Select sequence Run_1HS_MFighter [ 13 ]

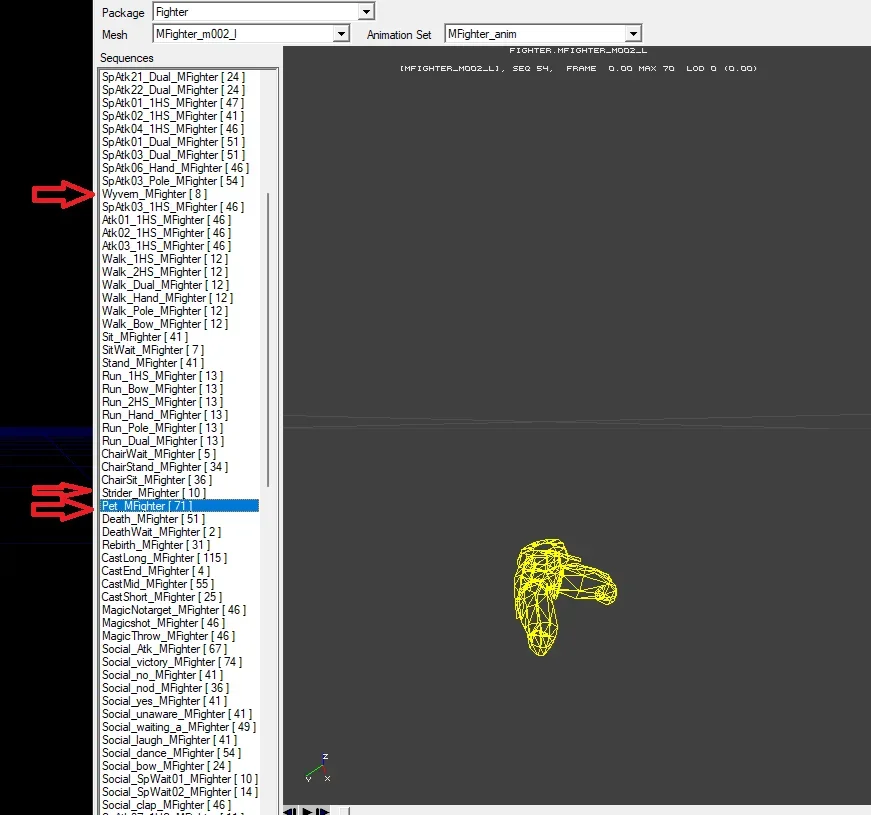162,376
